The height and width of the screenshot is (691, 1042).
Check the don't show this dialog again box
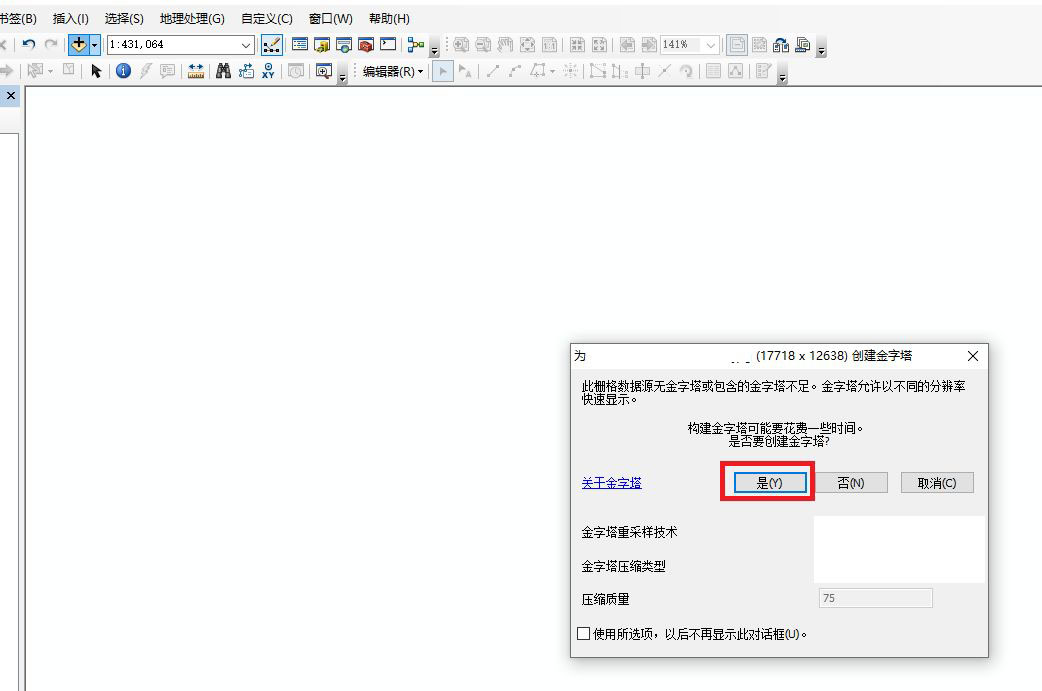[583, 633]
